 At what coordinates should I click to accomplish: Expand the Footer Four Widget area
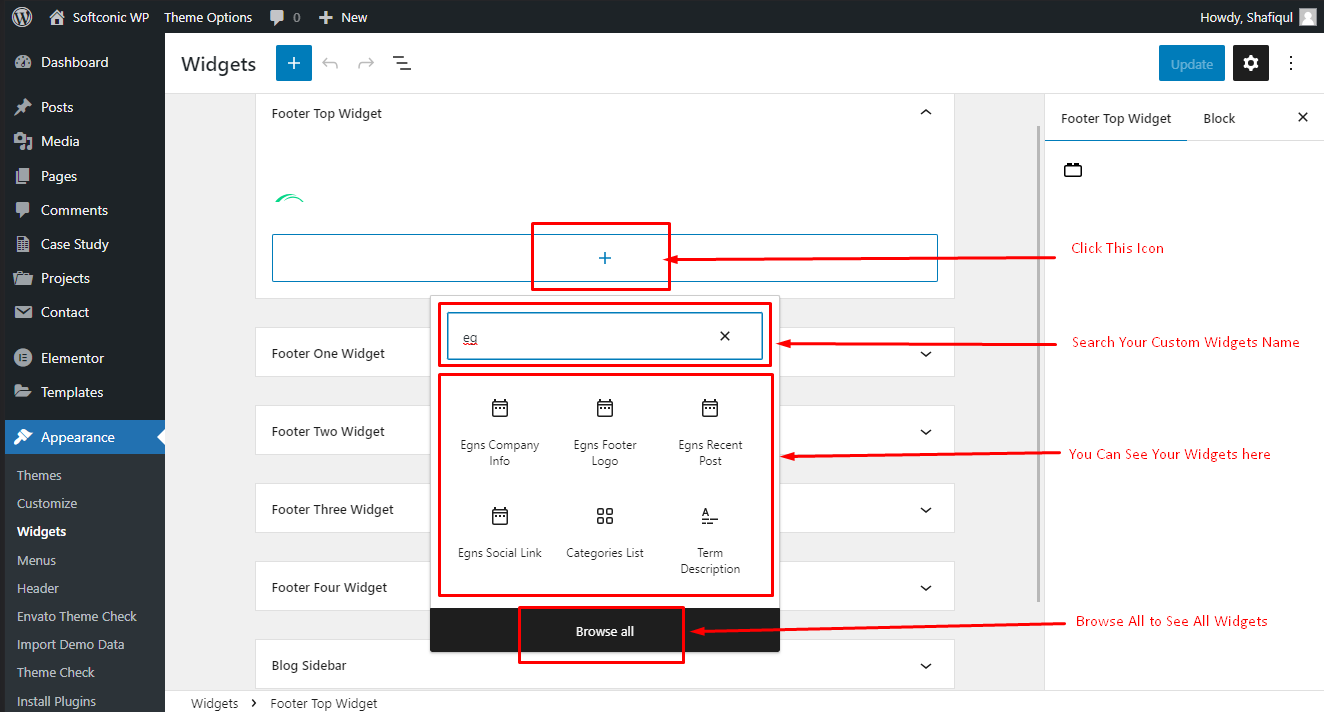(926, 587)
